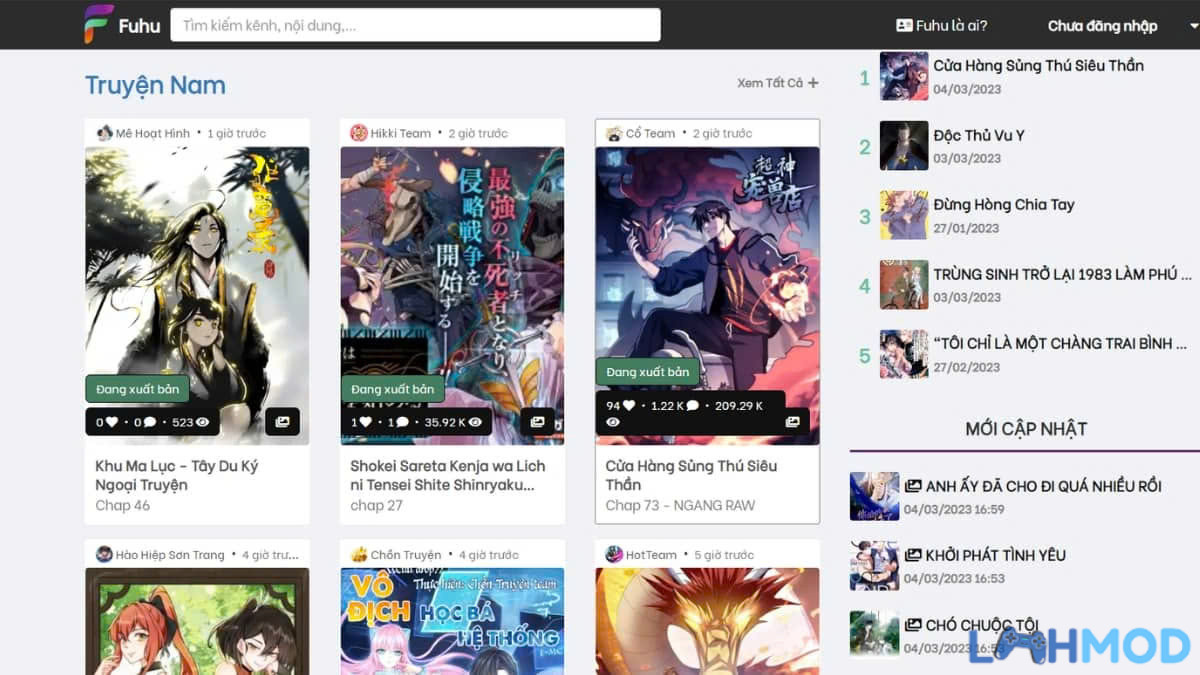Open Cửa Hàng Sủng Thú card cover image
Image resolution: width=1200 pixels, height=675 pixels.
click(x=707, y=296)
